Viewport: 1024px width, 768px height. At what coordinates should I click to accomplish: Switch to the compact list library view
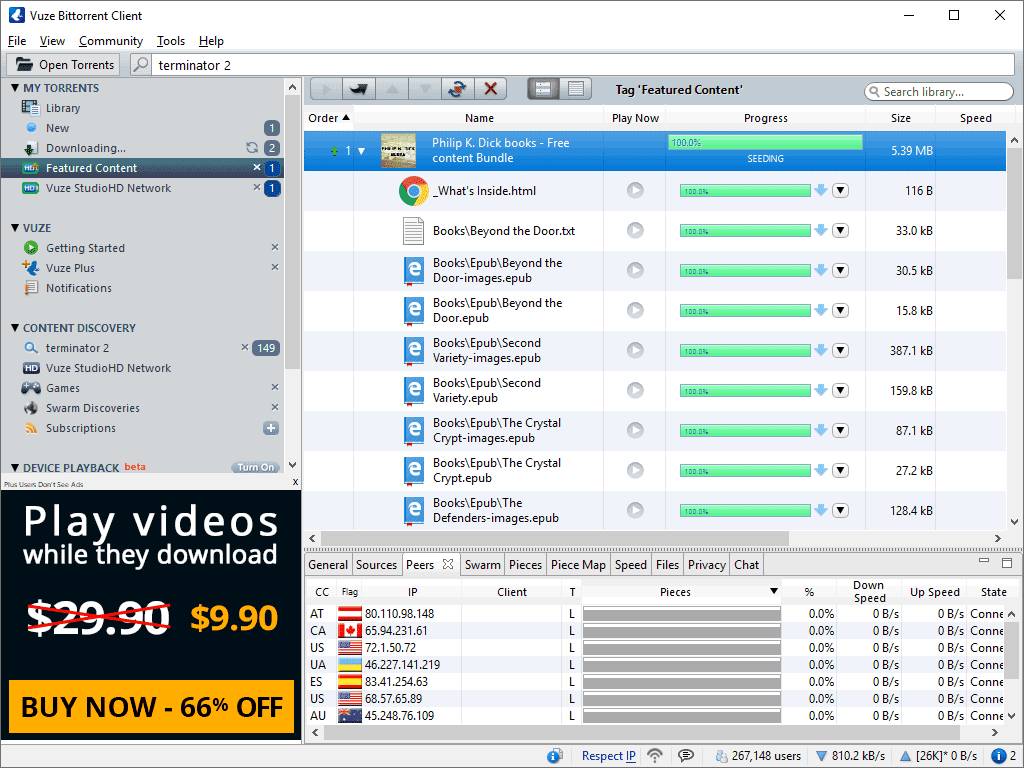tap(576, 89)
